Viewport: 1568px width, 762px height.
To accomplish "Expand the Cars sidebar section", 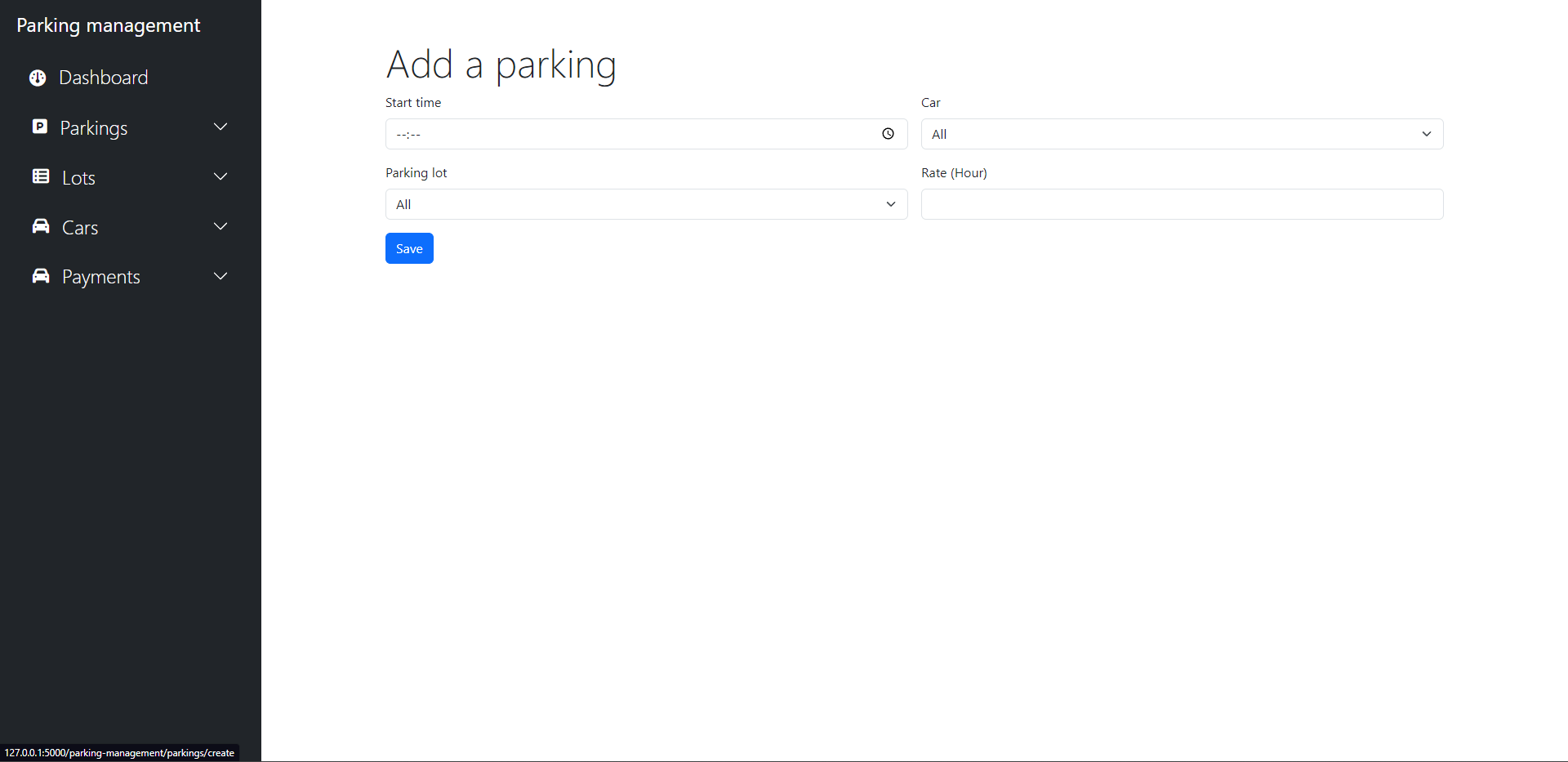I will 220,226.
